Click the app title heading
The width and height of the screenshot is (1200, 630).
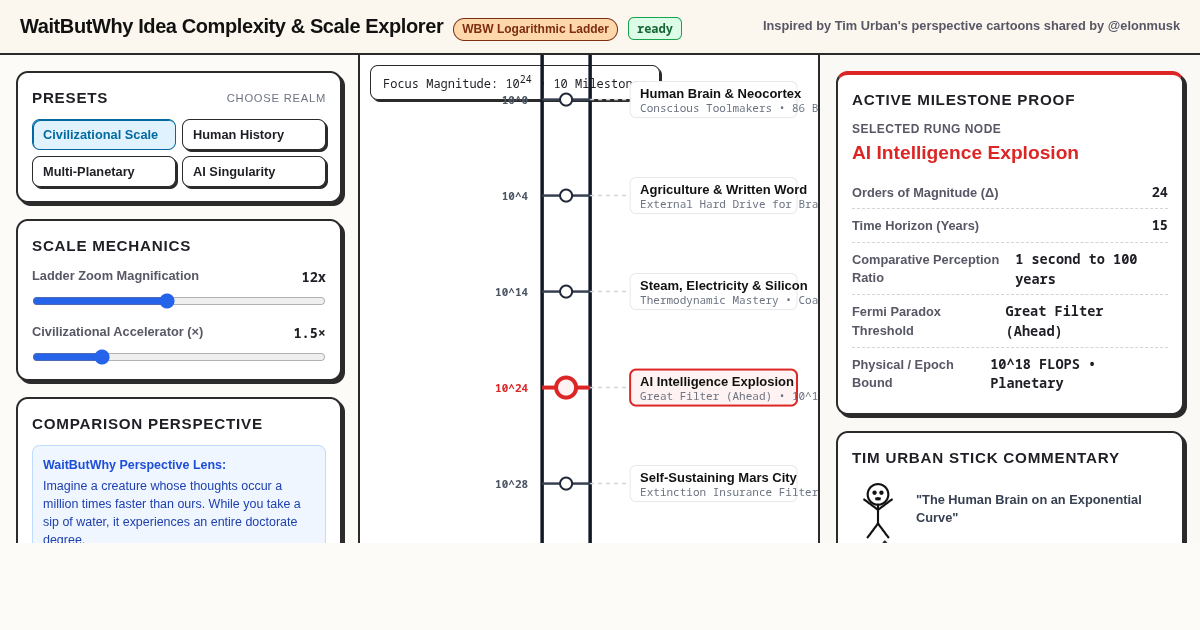[x=231, y=27]
